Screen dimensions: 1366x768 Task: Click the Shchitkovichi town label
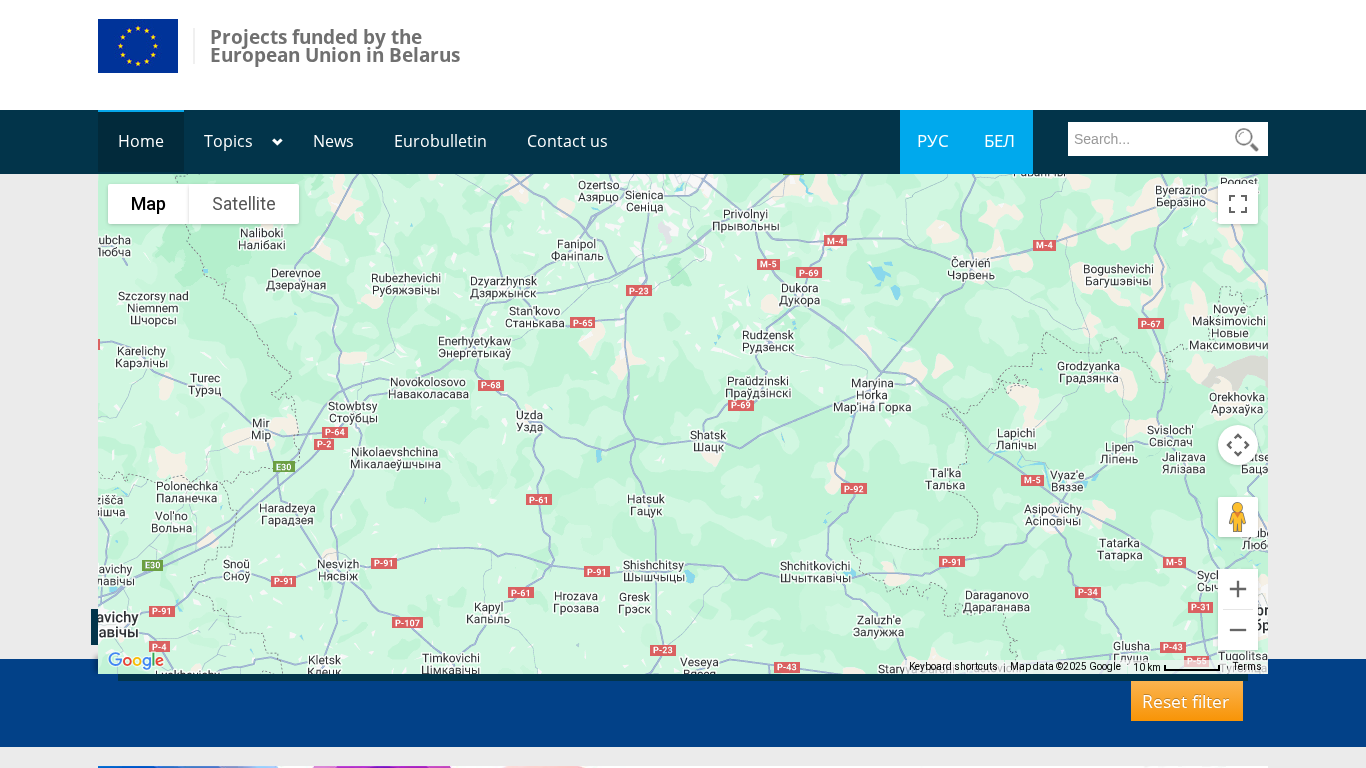[815, 572]
